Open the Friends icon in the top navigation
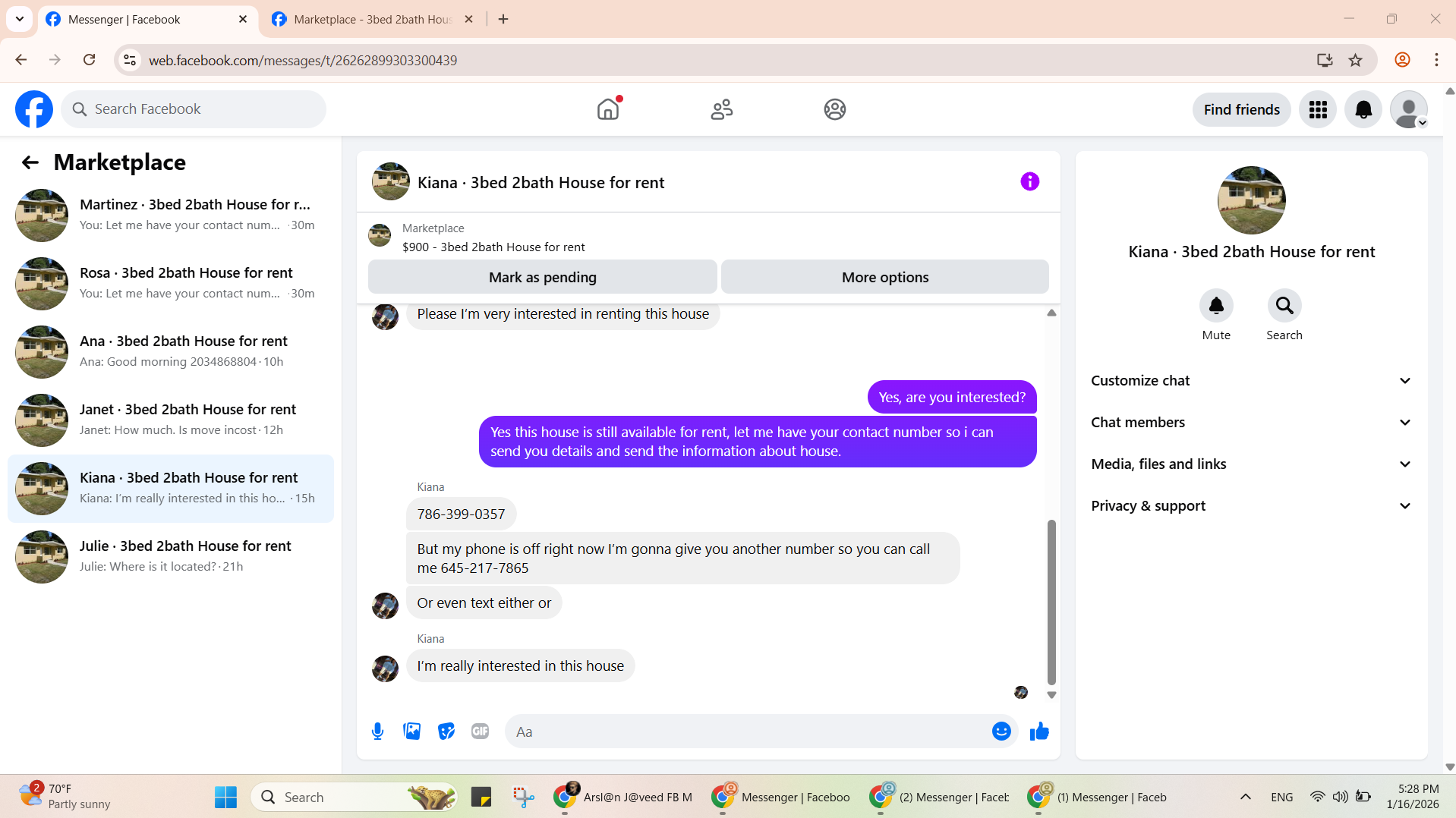Screen dimensions: 1456x818 (x=721, y=109)
